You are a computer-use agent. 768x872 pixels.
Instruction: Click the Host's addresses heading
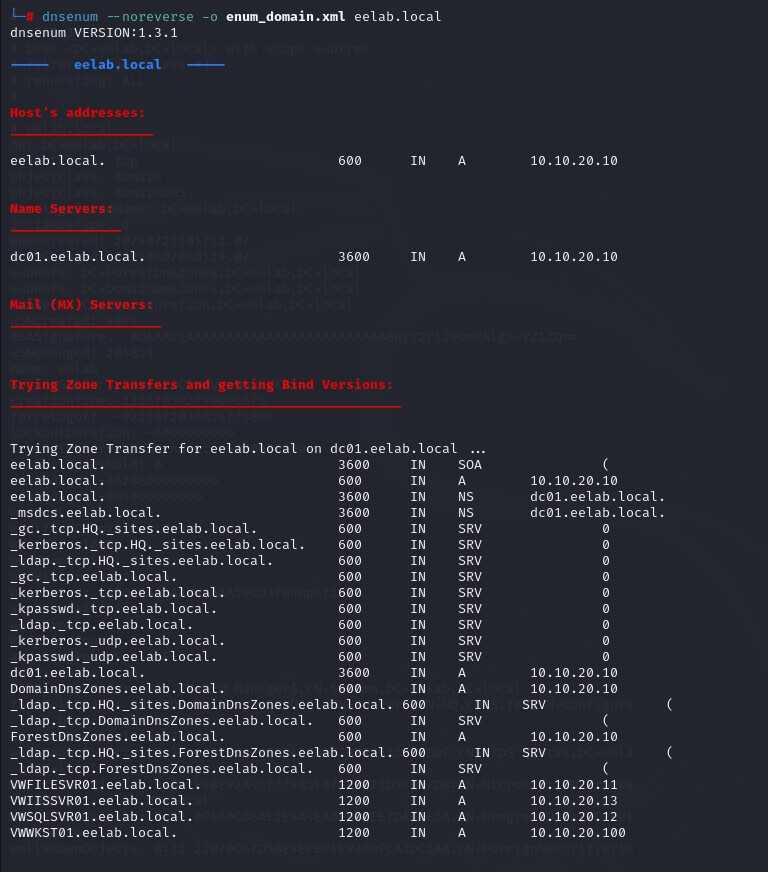[x=77, y=113]
